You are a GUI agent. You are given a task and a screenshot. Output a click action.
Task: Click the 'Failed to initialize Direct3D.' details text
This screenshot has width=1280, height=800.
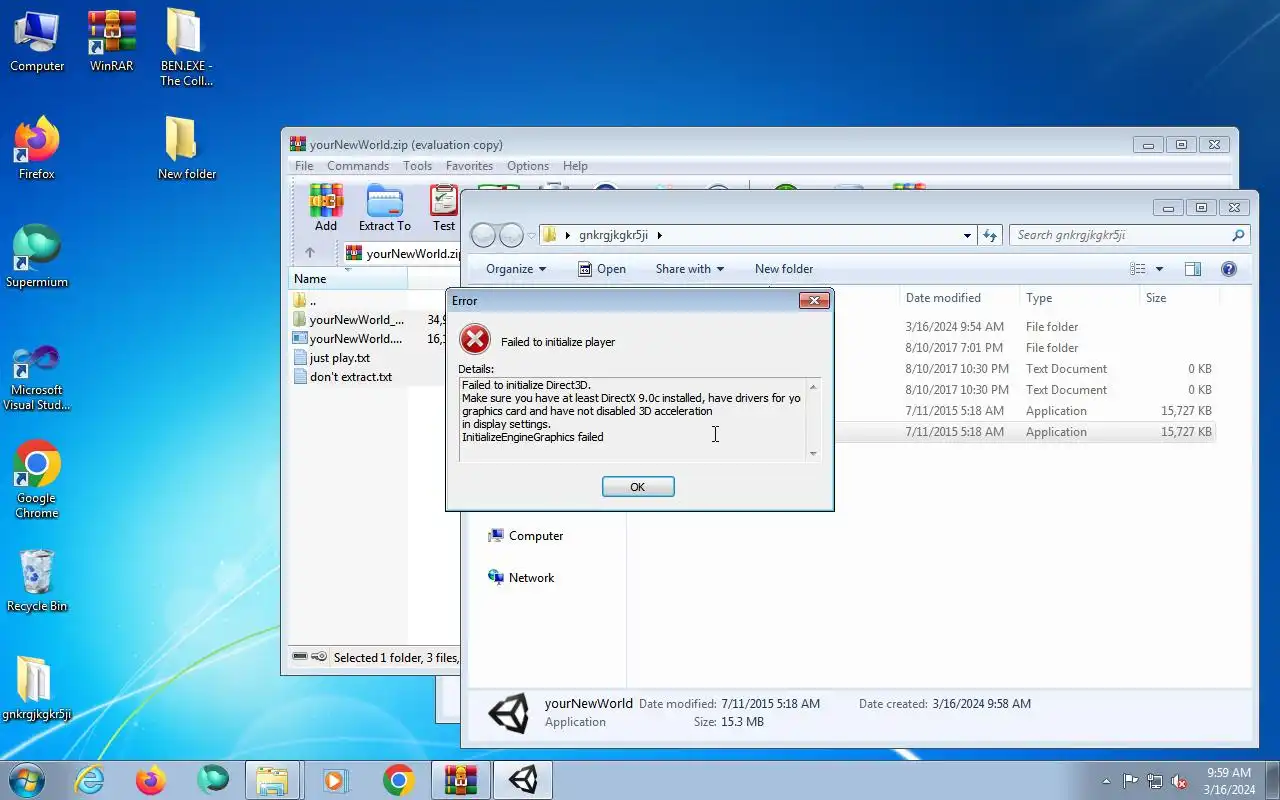pos(527,385)
